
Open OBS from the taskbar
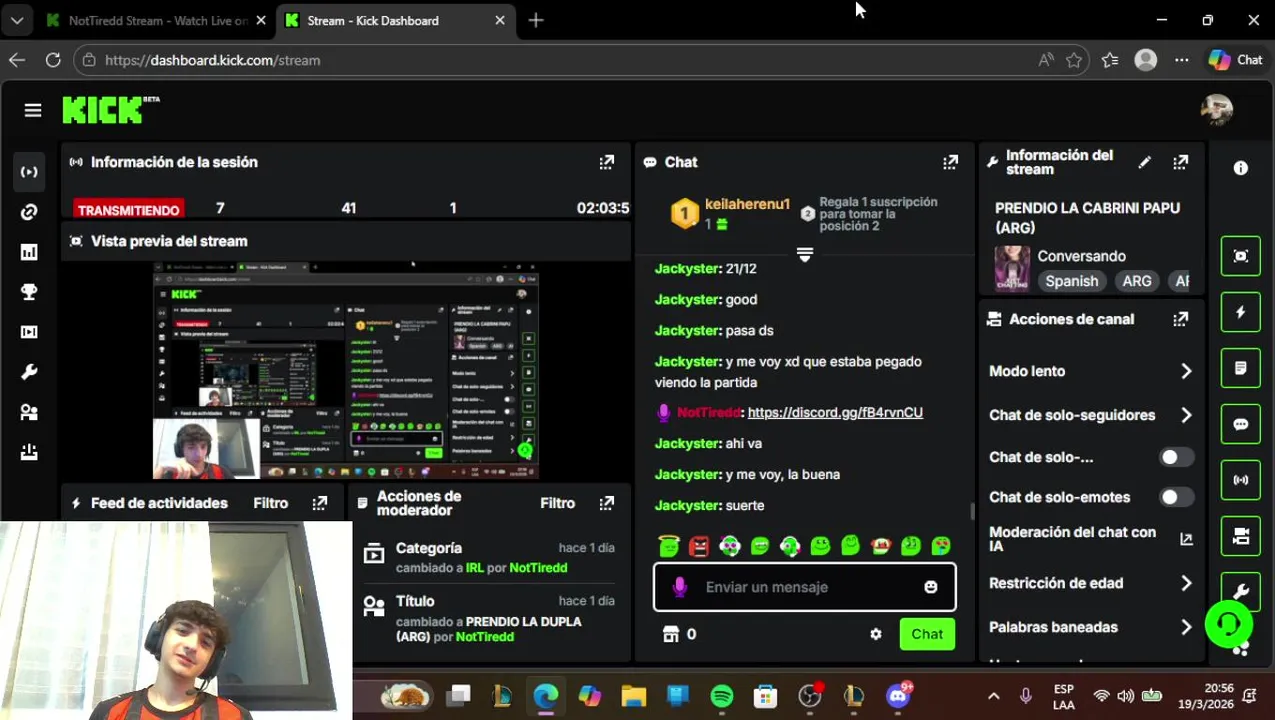pos(810,696)
